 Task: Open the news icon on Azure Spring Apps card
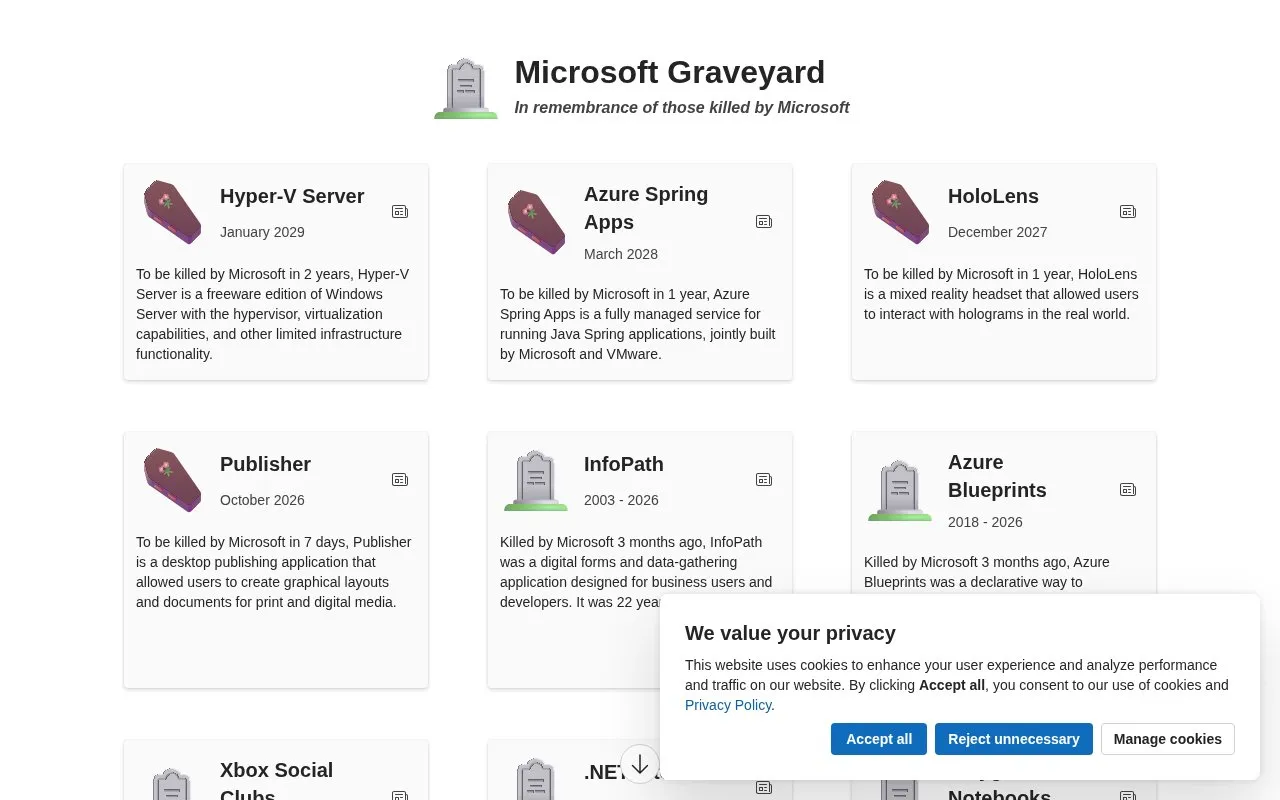[x=764, y=222]
